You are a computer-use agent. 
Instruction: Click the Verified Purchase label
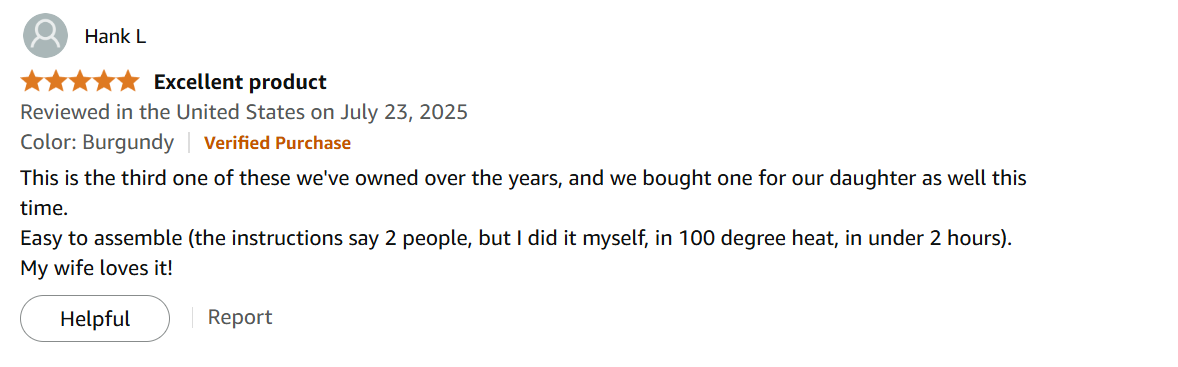(x=277, y=143)
